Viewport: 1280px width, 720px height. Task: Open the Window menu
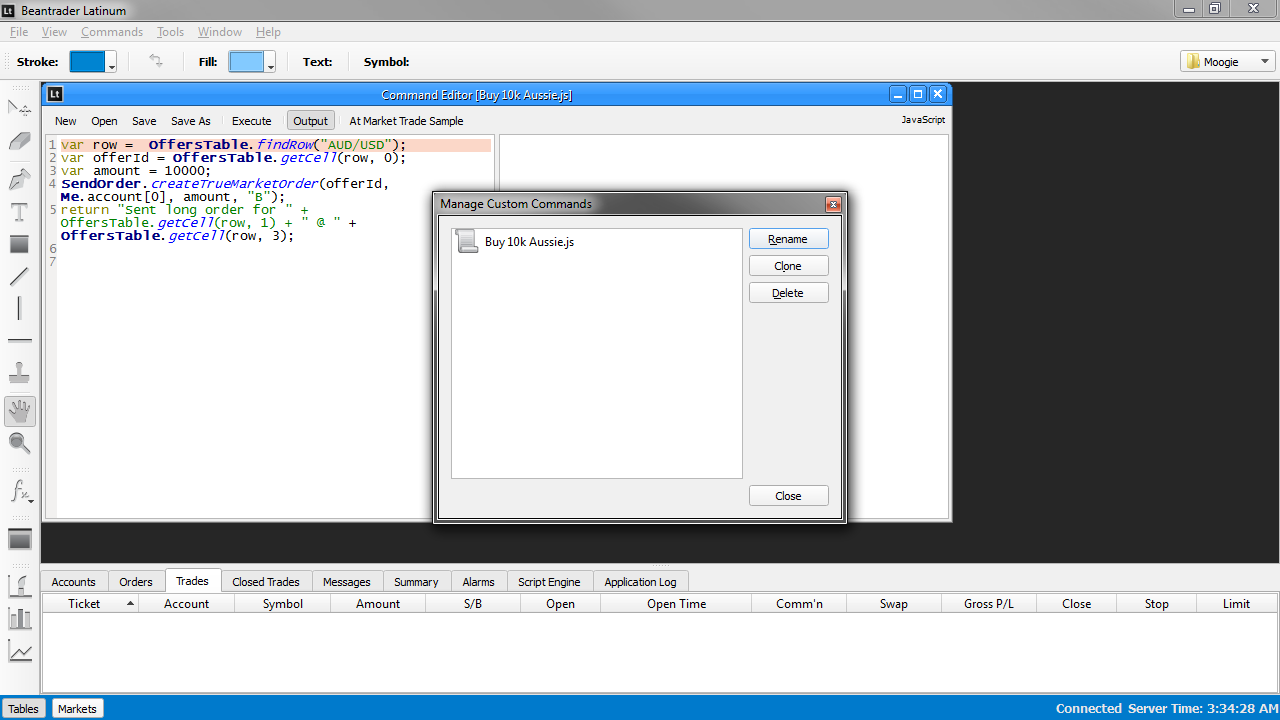pos(220,32)
